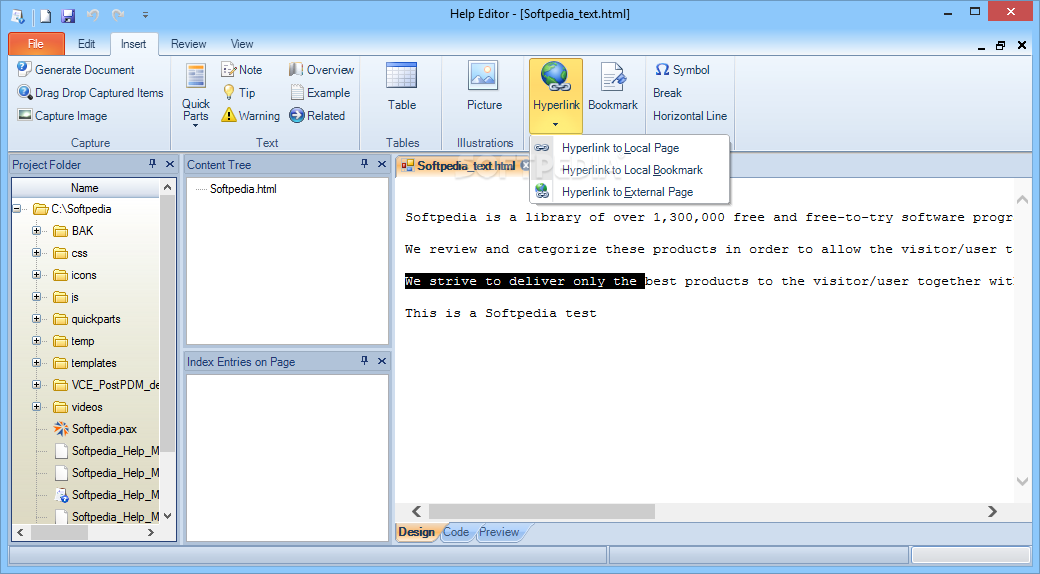Switch to the Preview view tab
The width and height of the screenshot is (1040, 574).
tap(499, 532)
